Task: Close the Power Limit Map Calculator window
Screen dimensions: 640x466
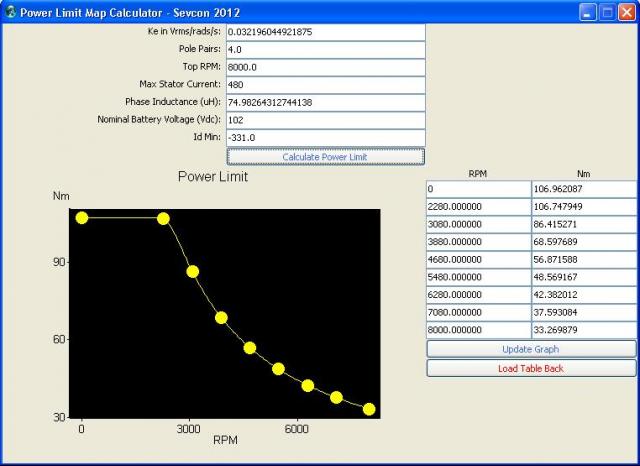Action: click(x=627, y=12)
